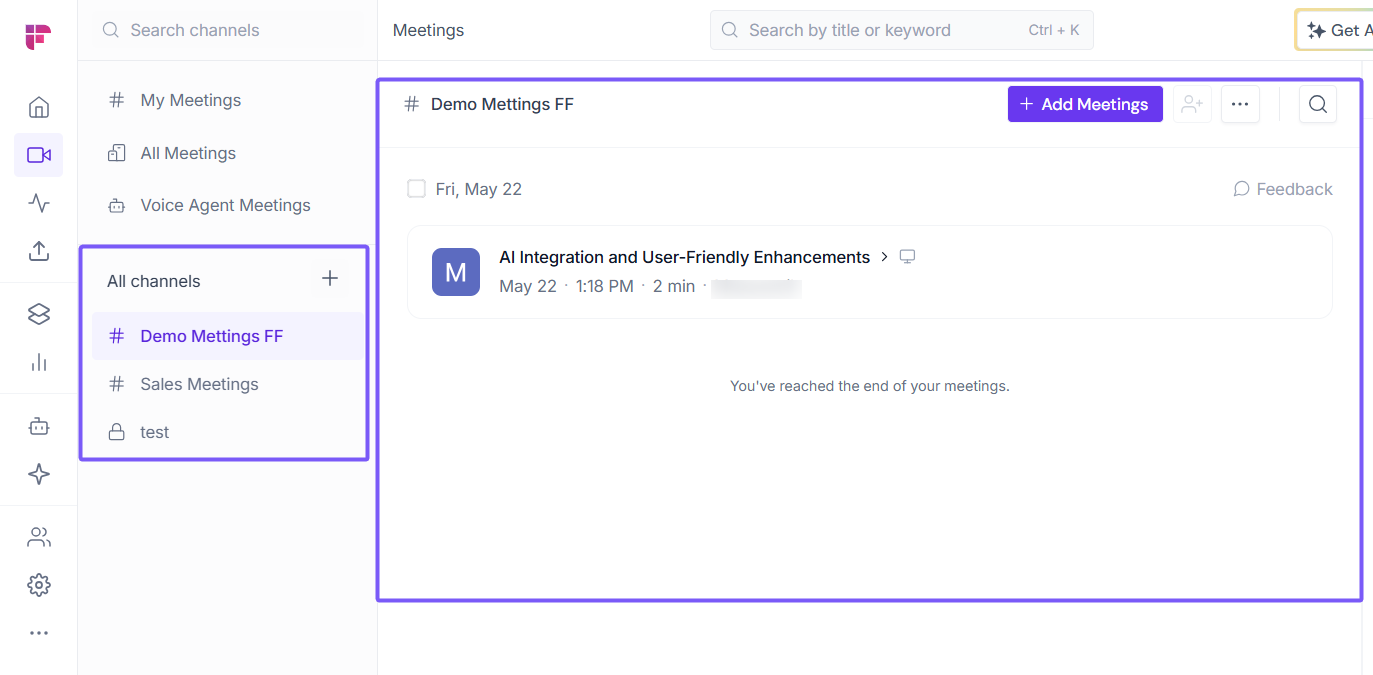
Task: Select the video camera Meetings icon
Action: point(39,155)
